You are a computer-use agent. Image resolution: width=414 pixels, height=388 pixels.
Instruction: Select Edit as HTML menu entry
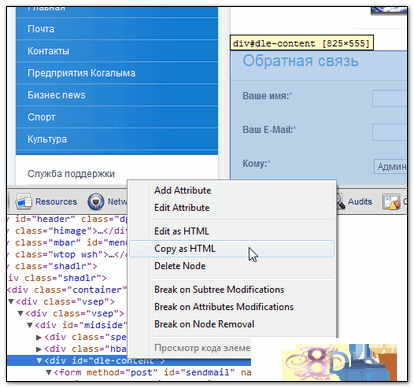[181, 231]
